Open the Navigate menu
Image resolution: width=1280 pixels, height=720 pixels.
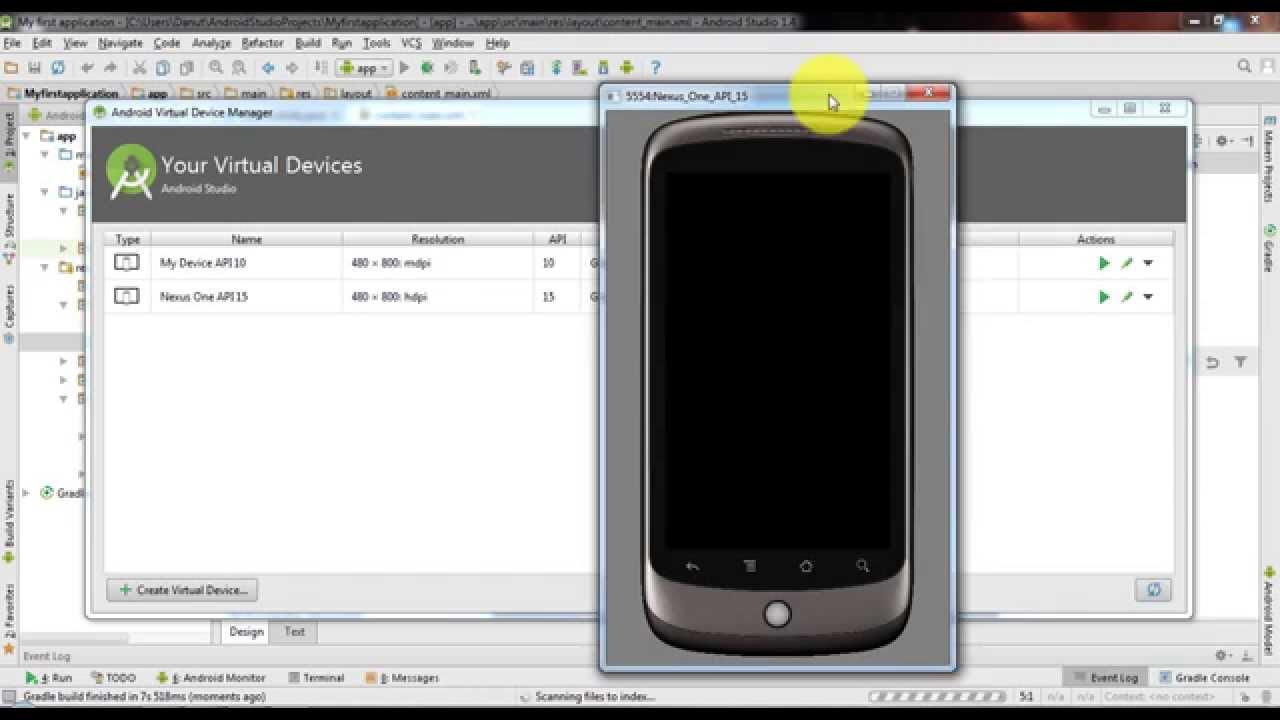(x=120, y=43)
